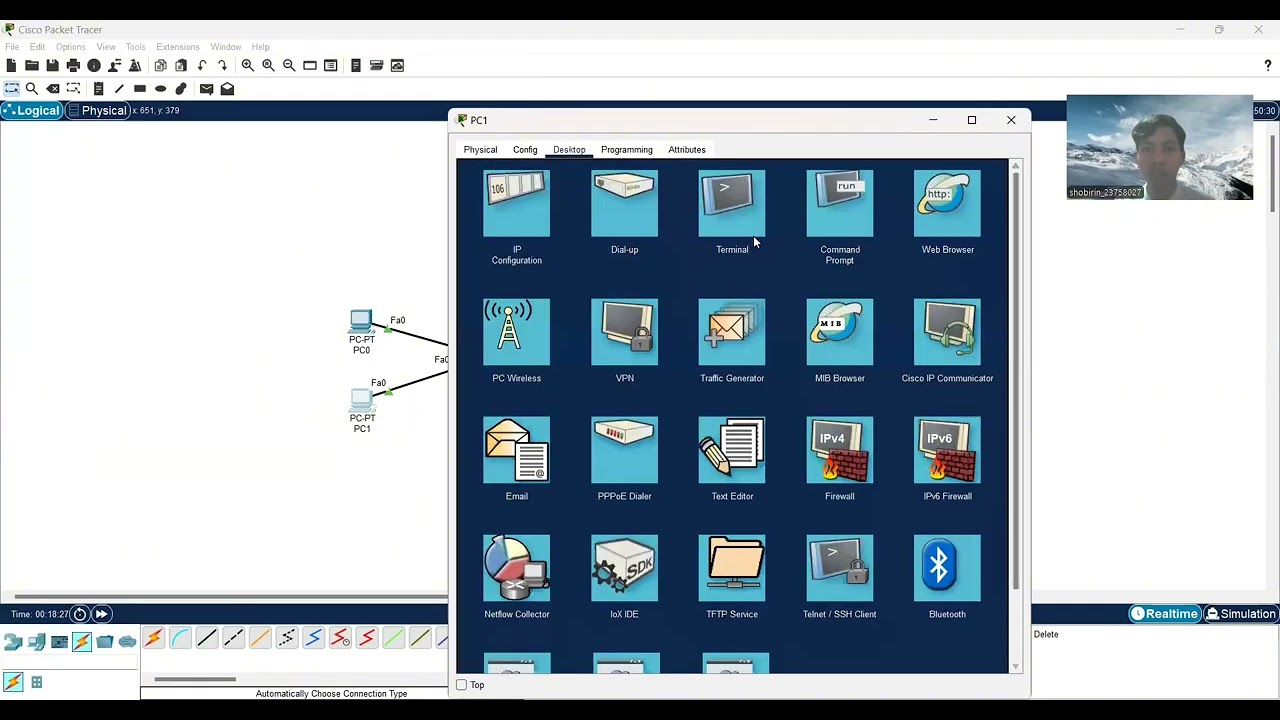Image resolution: width=1280 pixels, height=720 pixels.
Task: Select the Network Devices category
Action: pos(13,642)
